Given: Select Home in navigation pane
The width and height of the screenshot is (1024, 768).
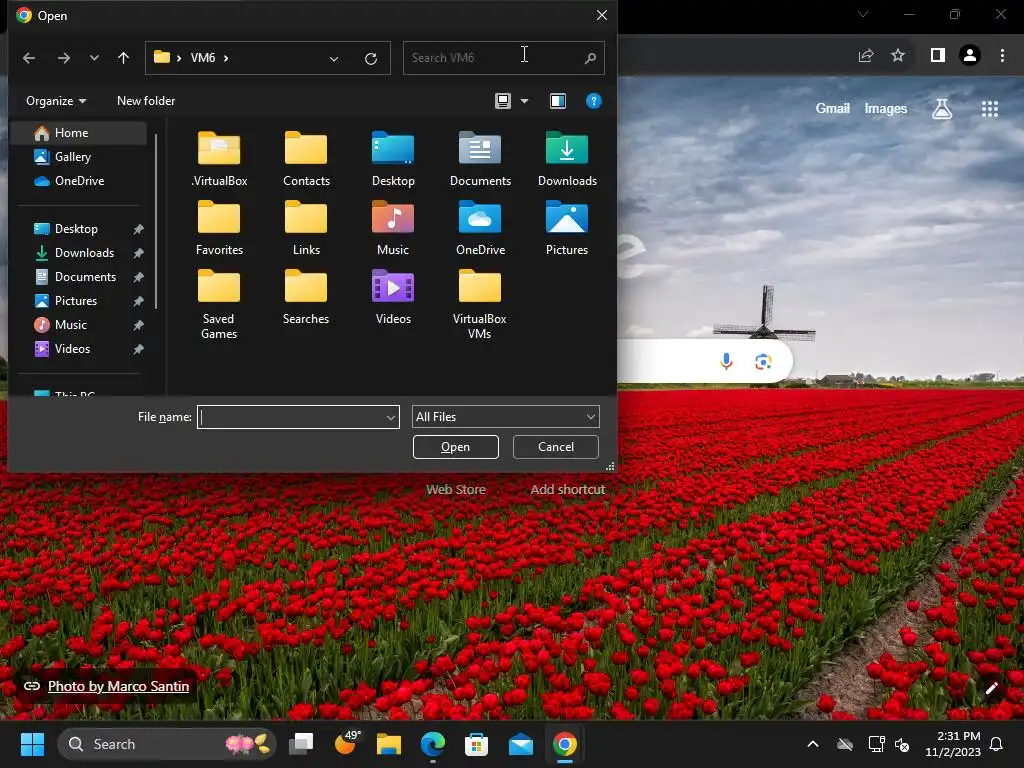Looking at the screenshot, I should [x=78, y=133].
